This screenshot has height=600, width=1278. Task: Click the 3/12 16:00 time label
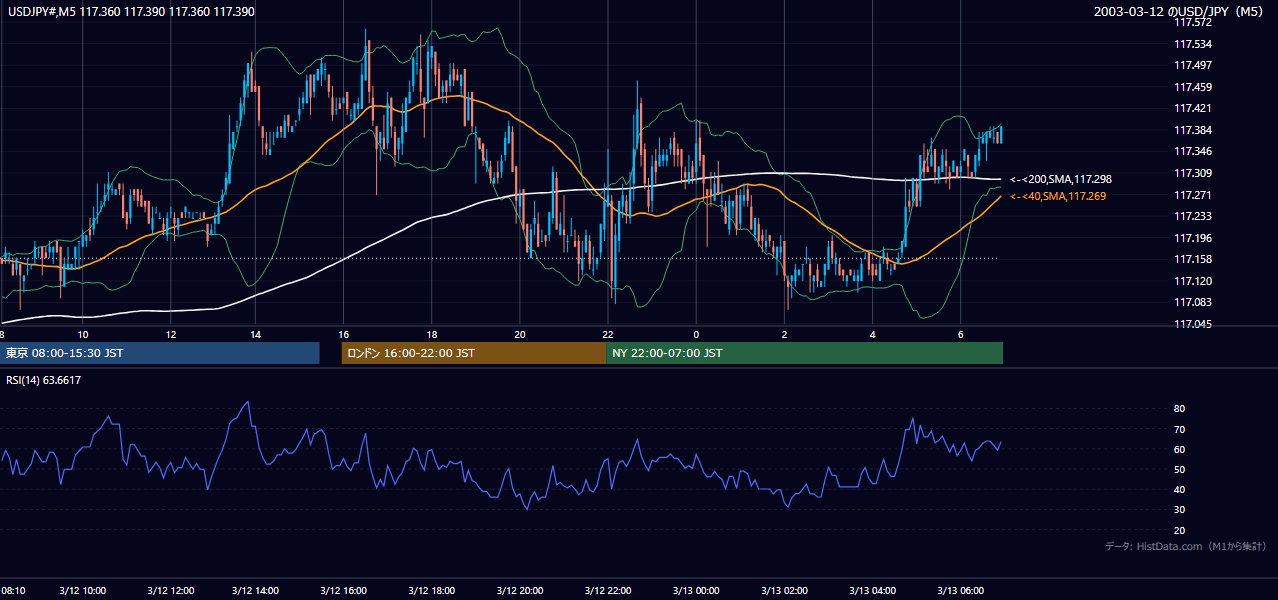pyautogui.click(x=343, y=590)
